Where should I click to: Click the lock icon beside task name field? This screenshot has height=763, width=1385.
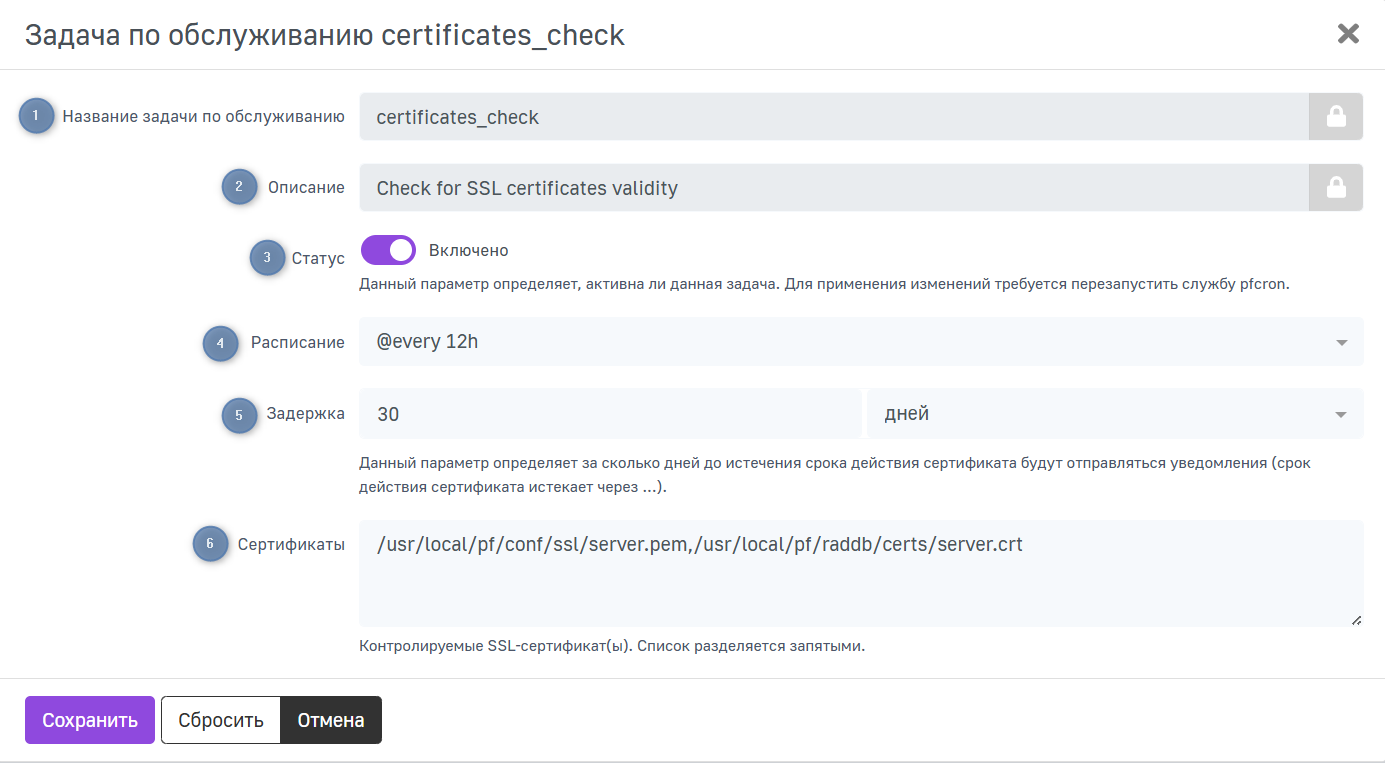pos(1335,117)
